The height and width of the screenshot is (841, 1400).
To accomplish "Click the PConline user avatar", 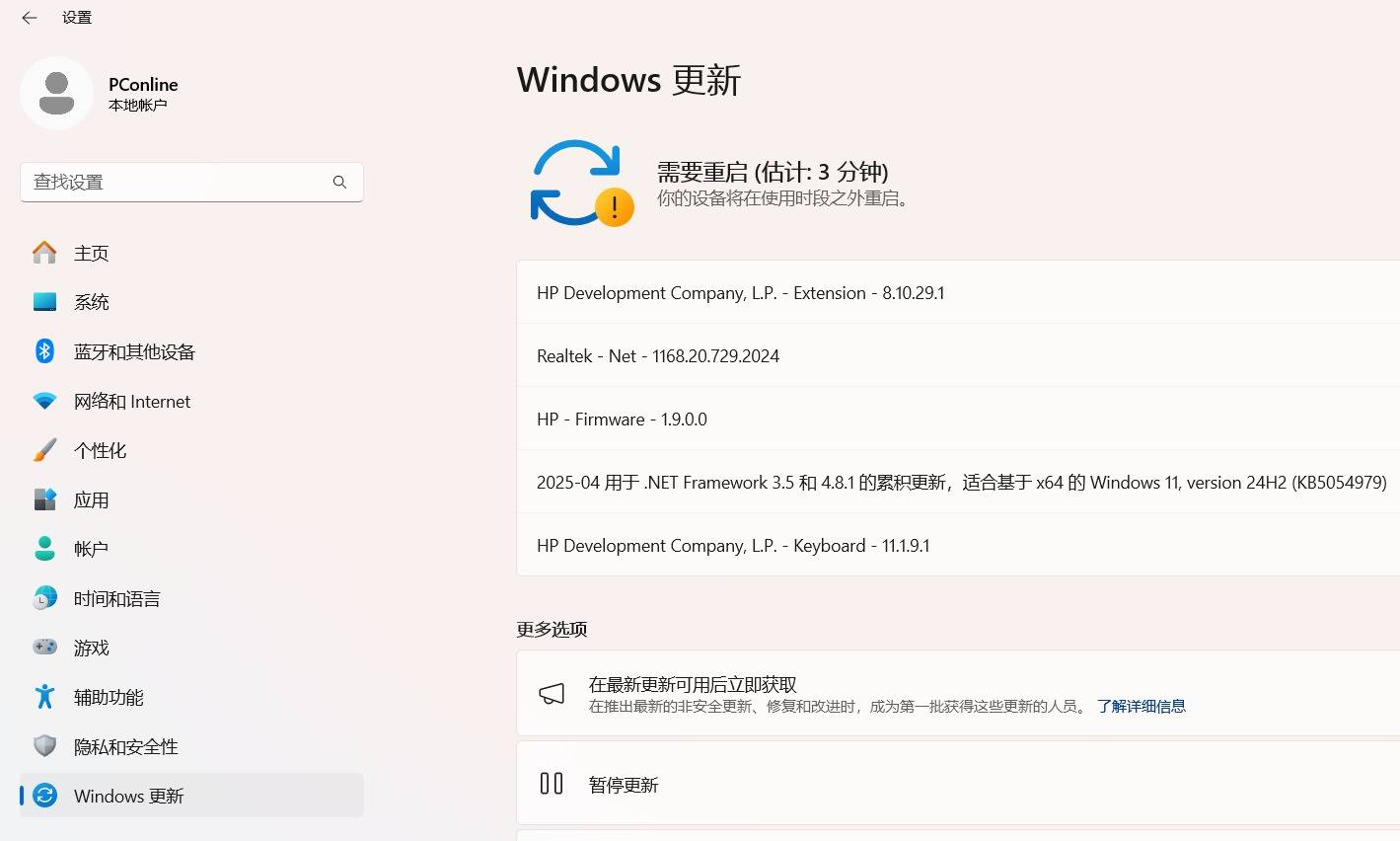I will [x=56, y=94].
